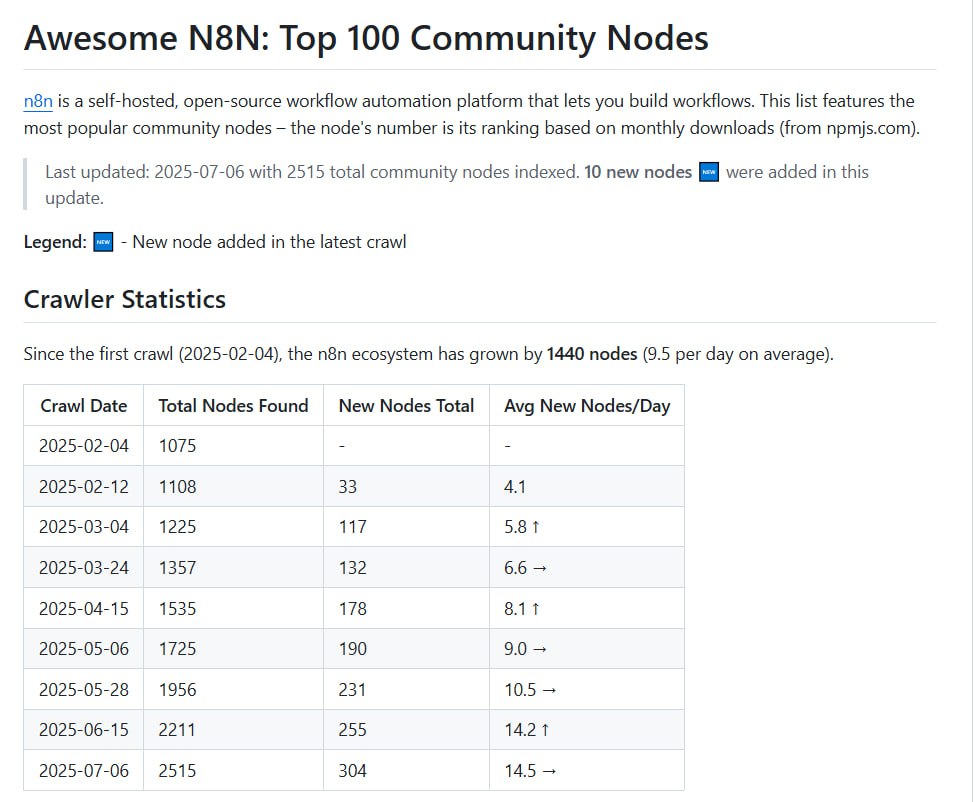Viewport: 975px width, 802px height.
Task: Select the crawl date cell 2025-05-06
Action: click(84, 648)
